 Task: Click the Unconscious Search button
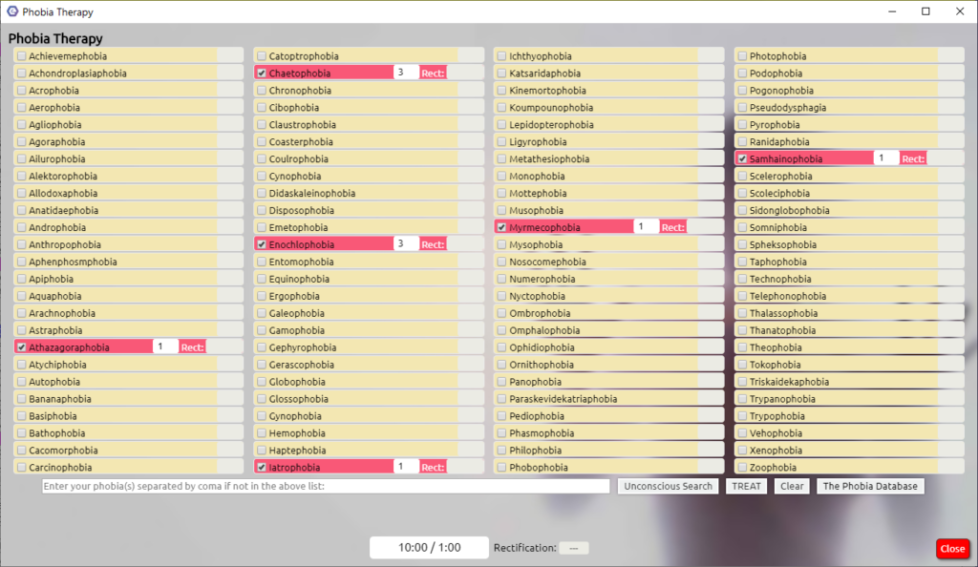(x=668, y=486)
